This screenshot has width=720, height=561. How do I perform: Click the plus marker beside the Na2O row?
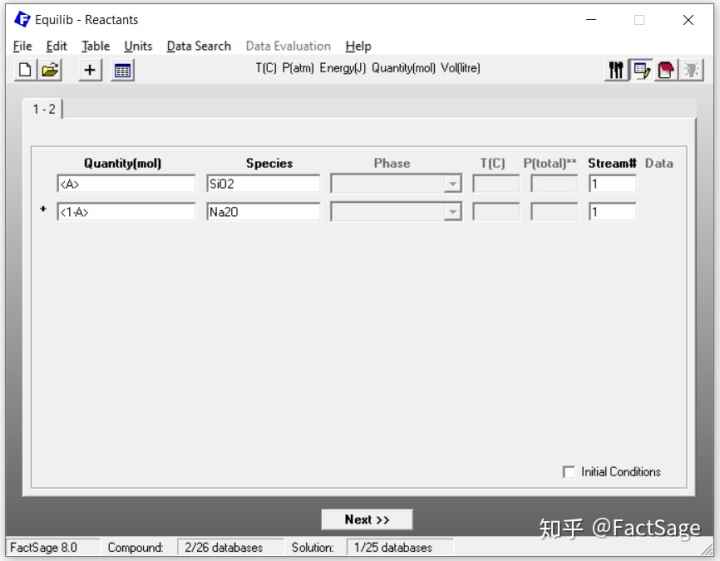click(43, 209)
